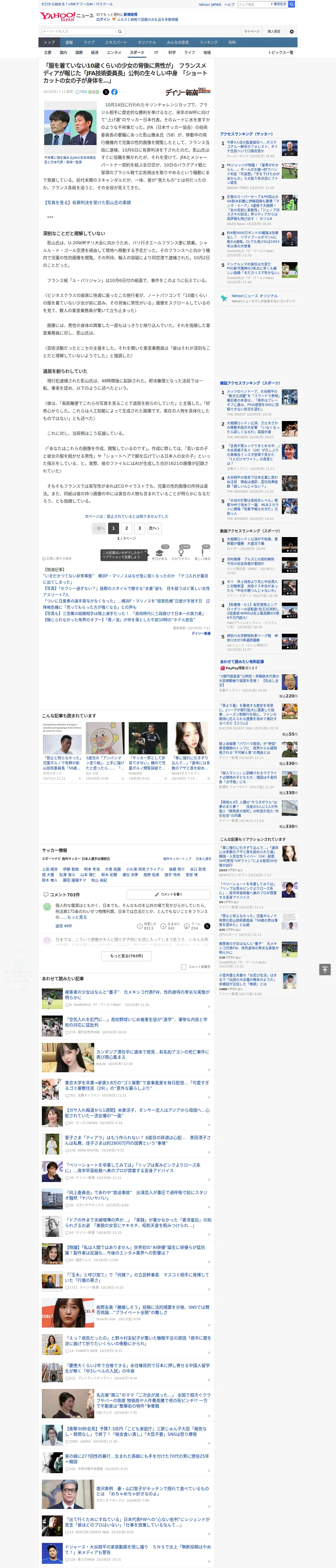Click the うーん reaction 254
Viewport: 336px width, 1568px height.
point(192,926)
